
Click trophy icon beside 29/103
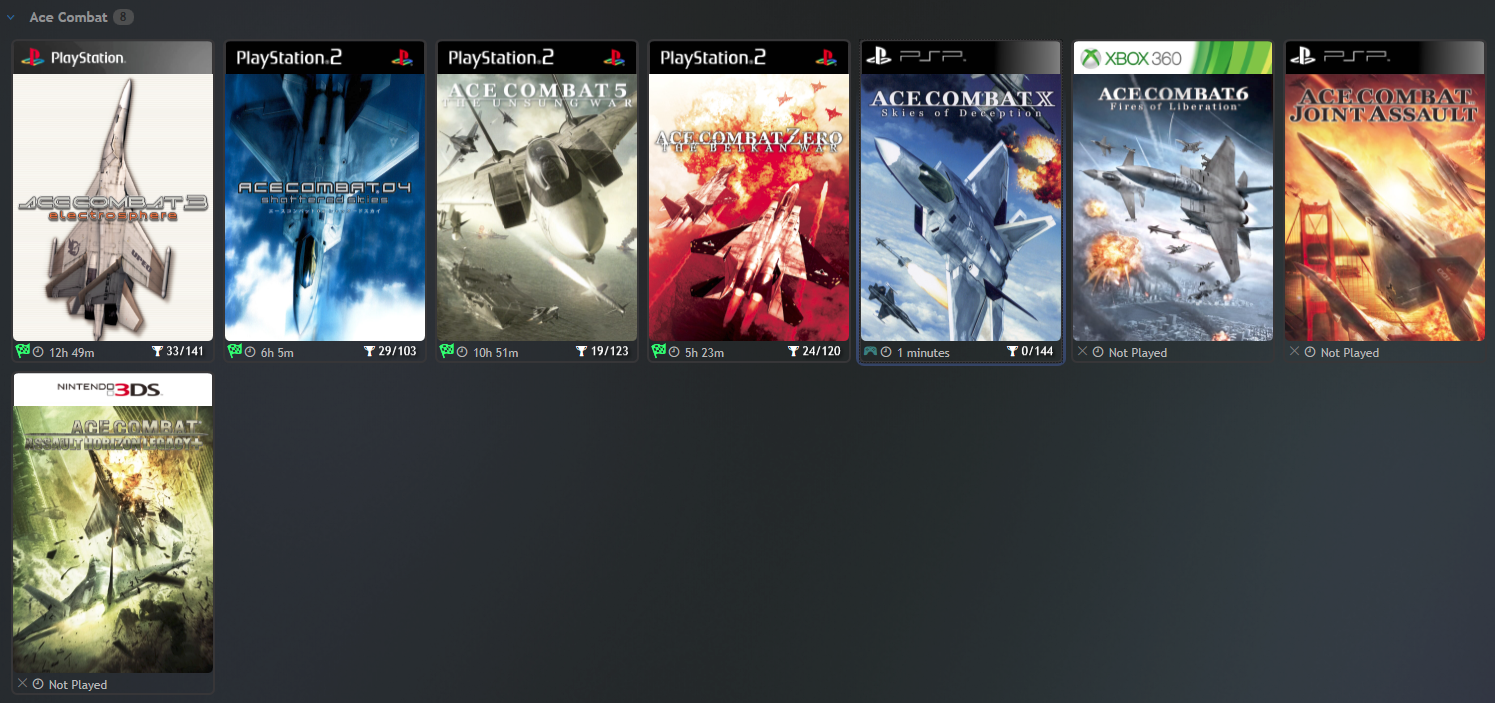[369, 352]
